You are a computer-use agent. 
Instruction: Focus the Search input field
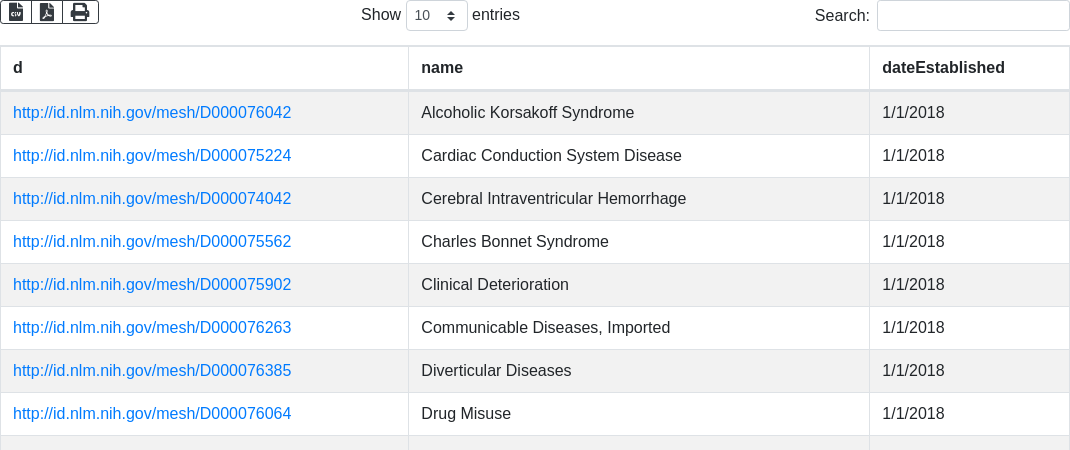tap(972, 16)
